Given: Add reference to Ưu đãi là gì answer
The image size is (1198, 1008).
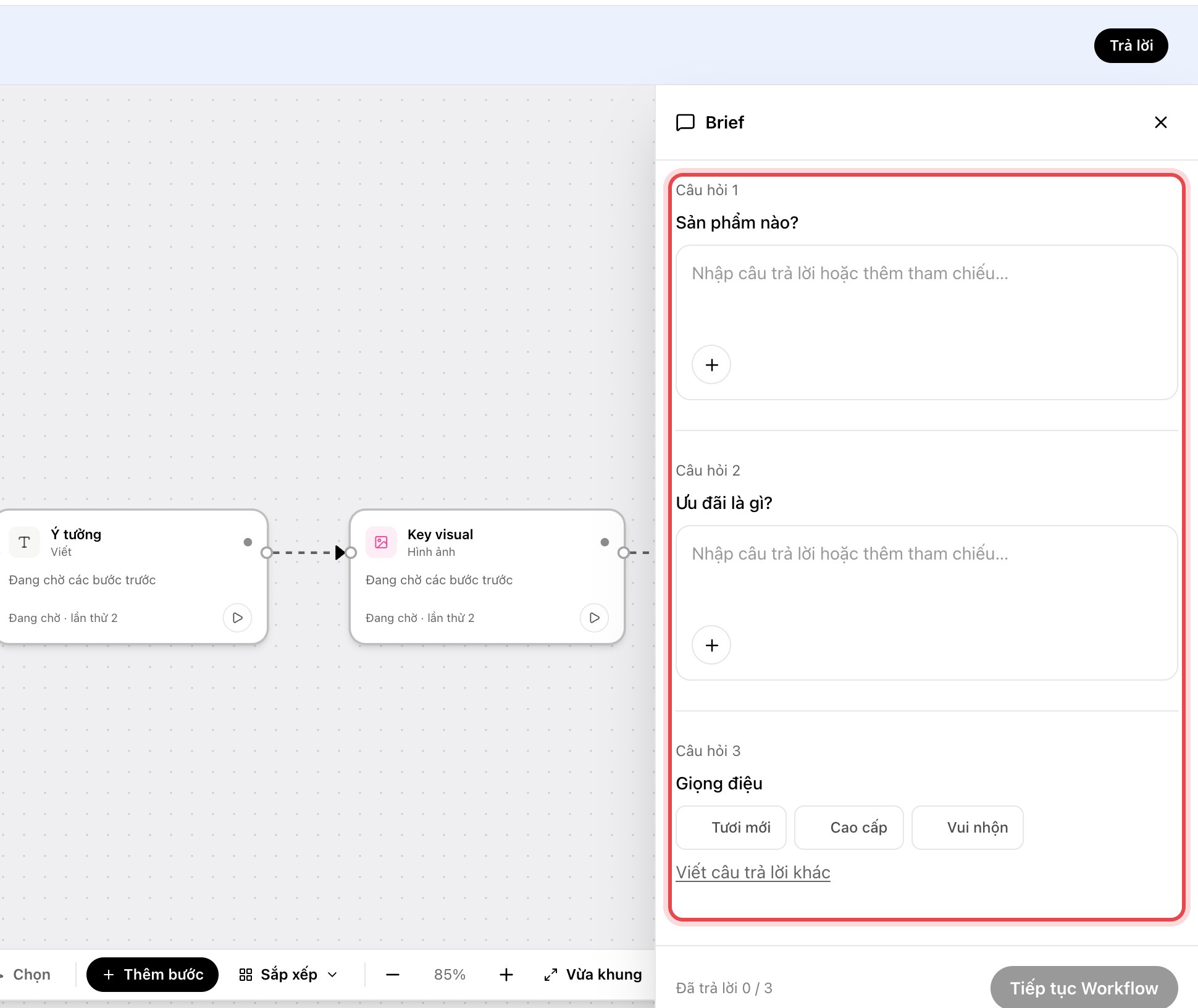Looking at the screenshot, I should point(711,645).
